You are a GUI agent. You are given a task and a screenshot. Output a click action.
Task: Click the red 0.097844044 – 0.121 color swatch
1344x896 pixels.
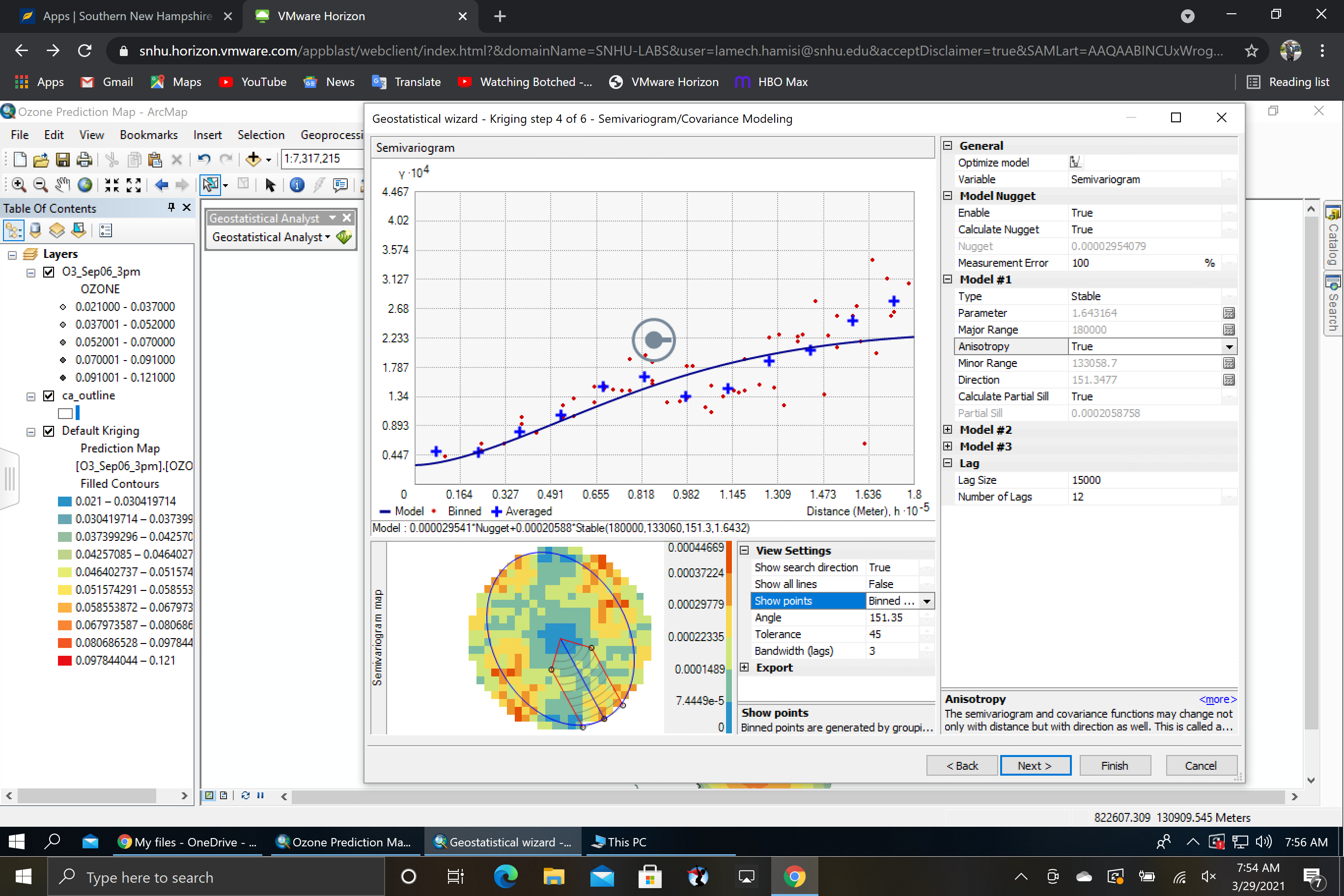pyautogui.click(x=64, y=661)
